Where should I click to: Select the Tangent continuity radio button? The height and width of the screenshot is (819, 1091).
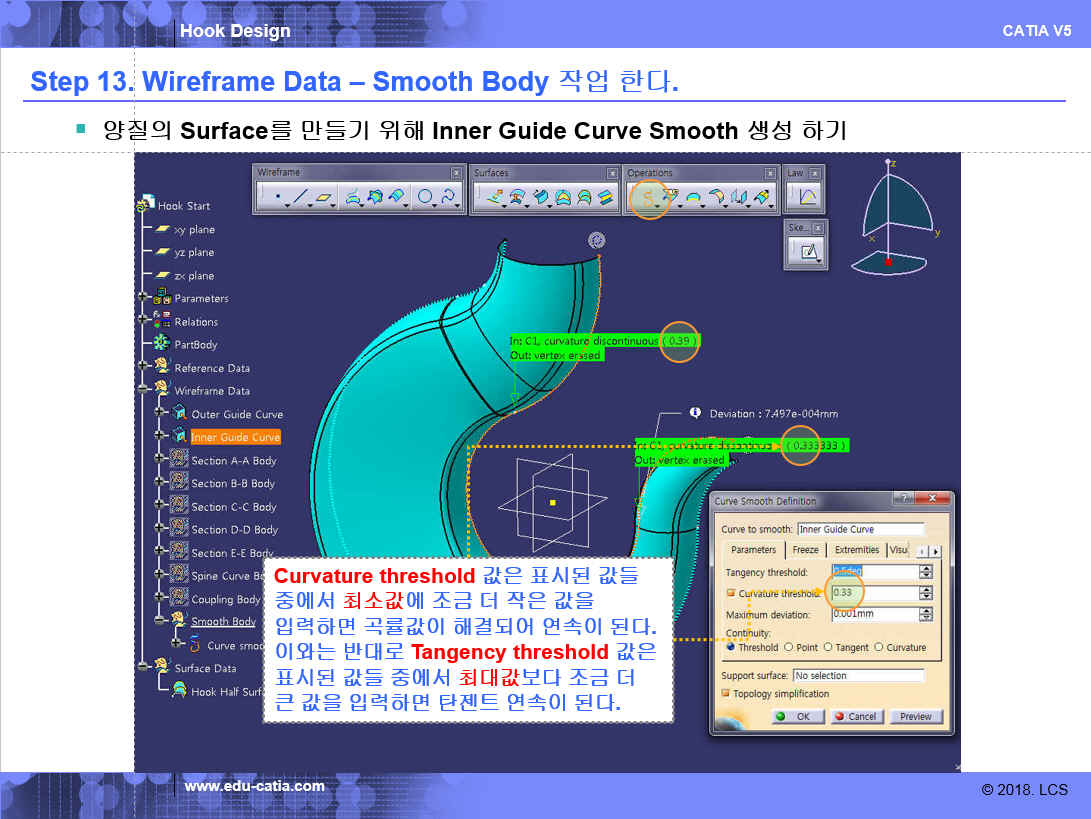point(827,647)
